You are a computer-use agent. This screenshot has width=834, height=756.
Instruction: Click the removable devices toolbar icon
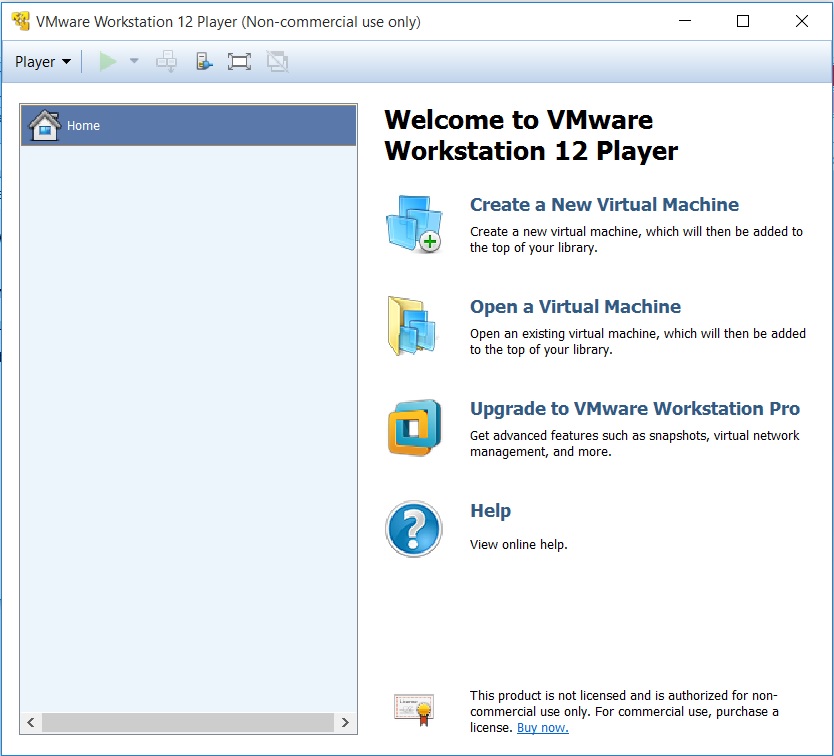(204, 62)
